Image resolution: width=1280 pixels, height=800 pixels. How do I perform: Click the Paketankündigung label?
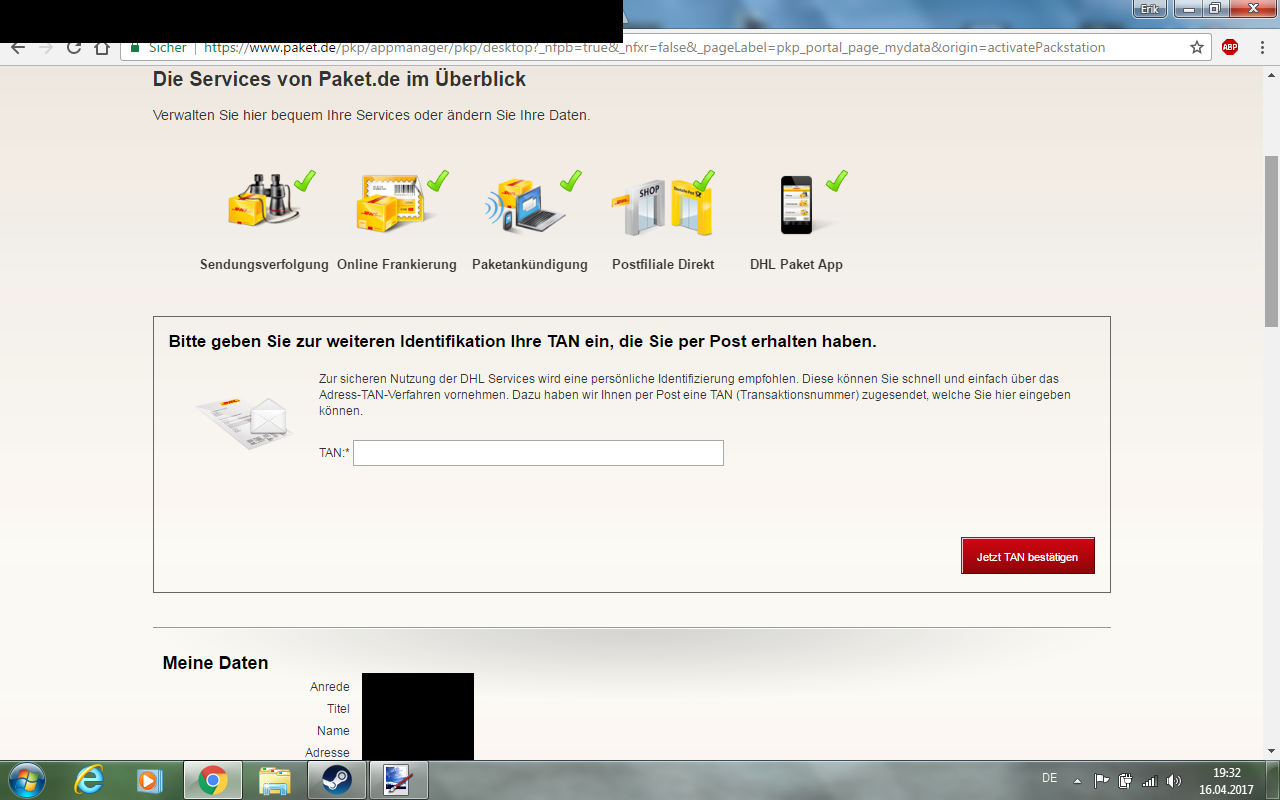point(530,265)
